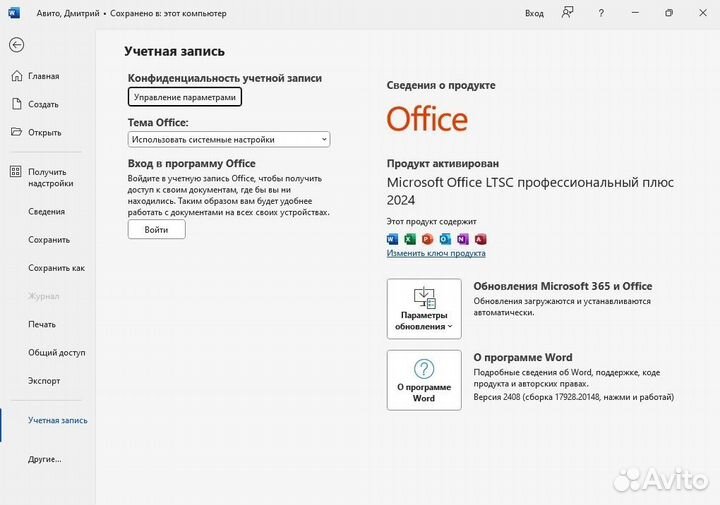Click the feedback person icon in title bar
Image resolution: width=720 pixels, height=505 pixels.
[x=568, y=13]
